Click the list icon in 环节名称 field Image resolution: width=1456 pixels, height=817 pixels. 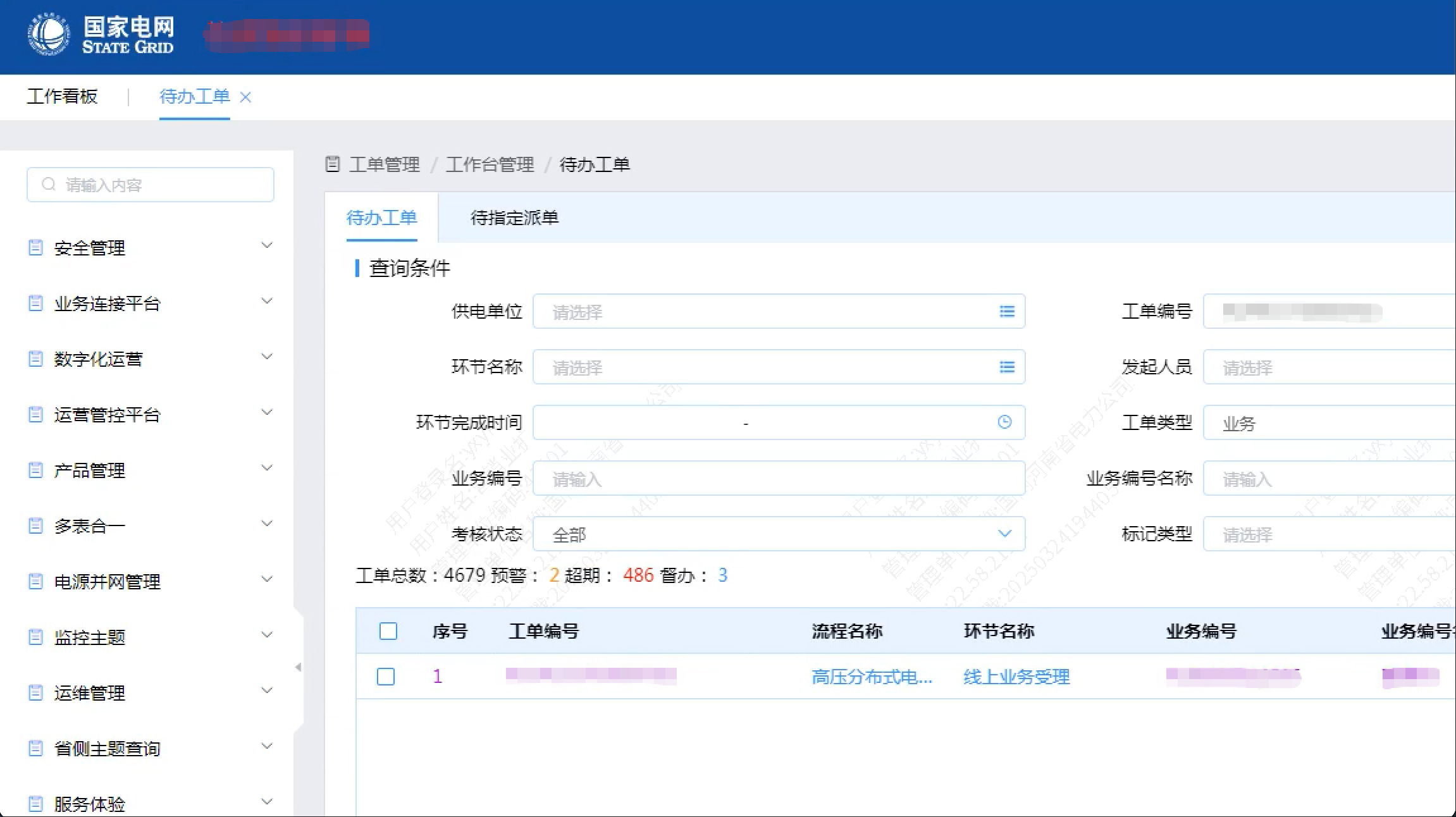(x=1007, y=367)
